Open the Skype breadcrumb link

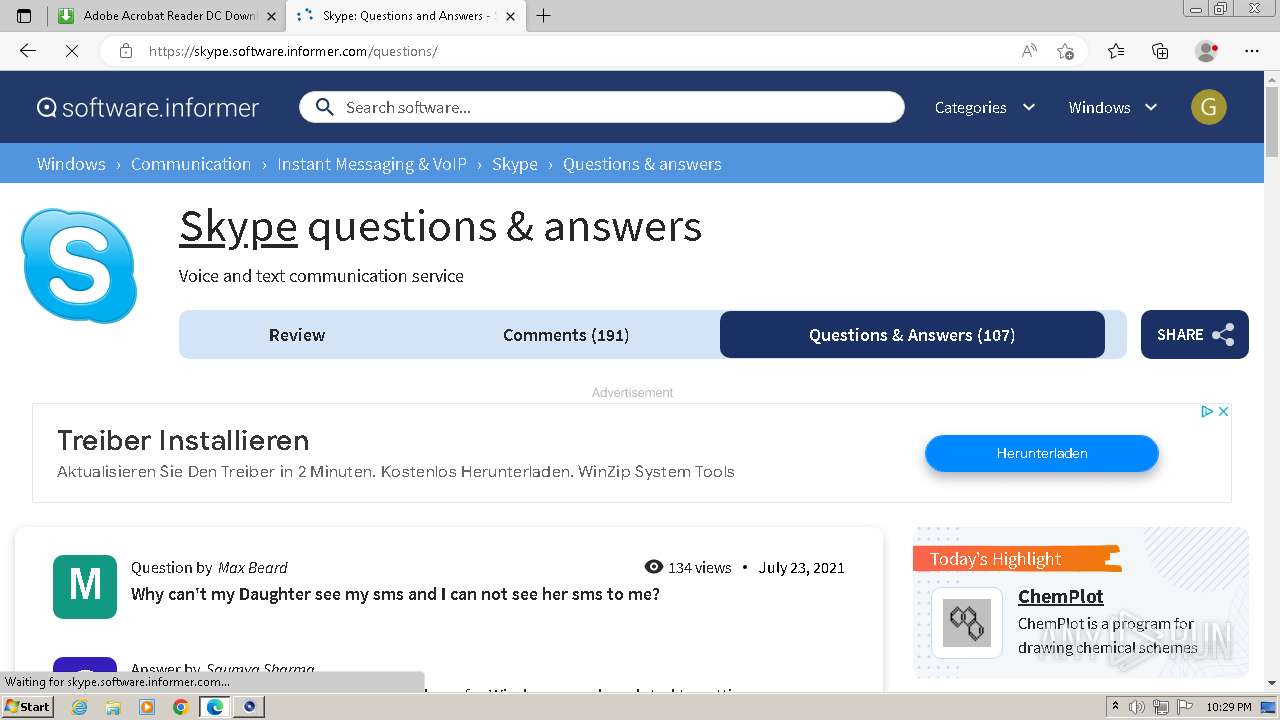515,164
